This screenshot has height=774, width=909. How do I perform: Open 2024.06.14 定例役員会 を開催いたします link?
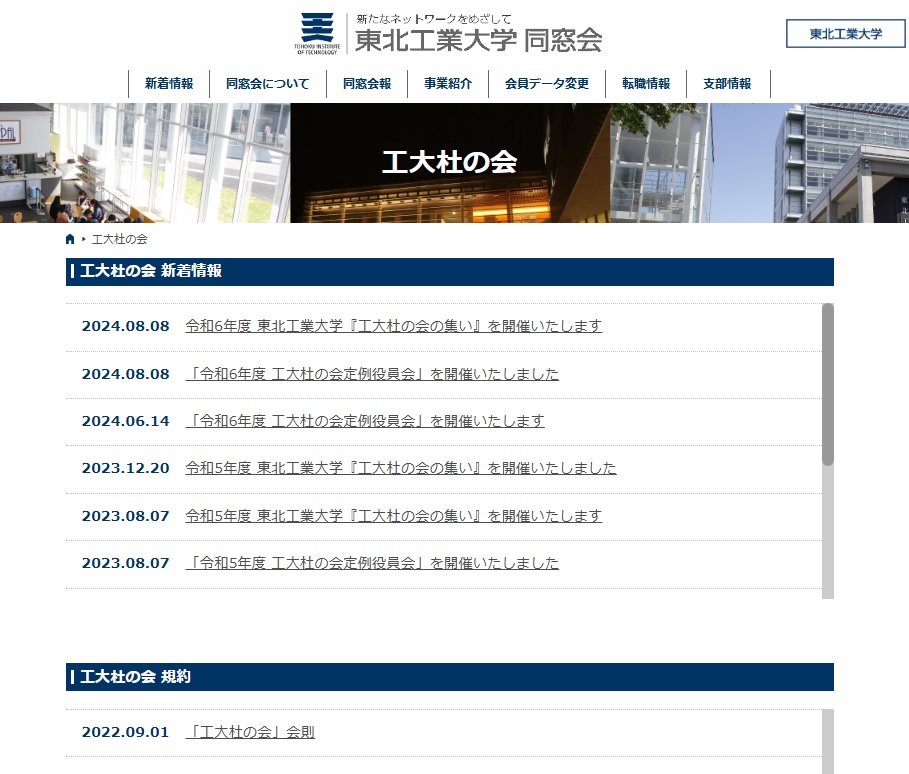tap(365, 421)
